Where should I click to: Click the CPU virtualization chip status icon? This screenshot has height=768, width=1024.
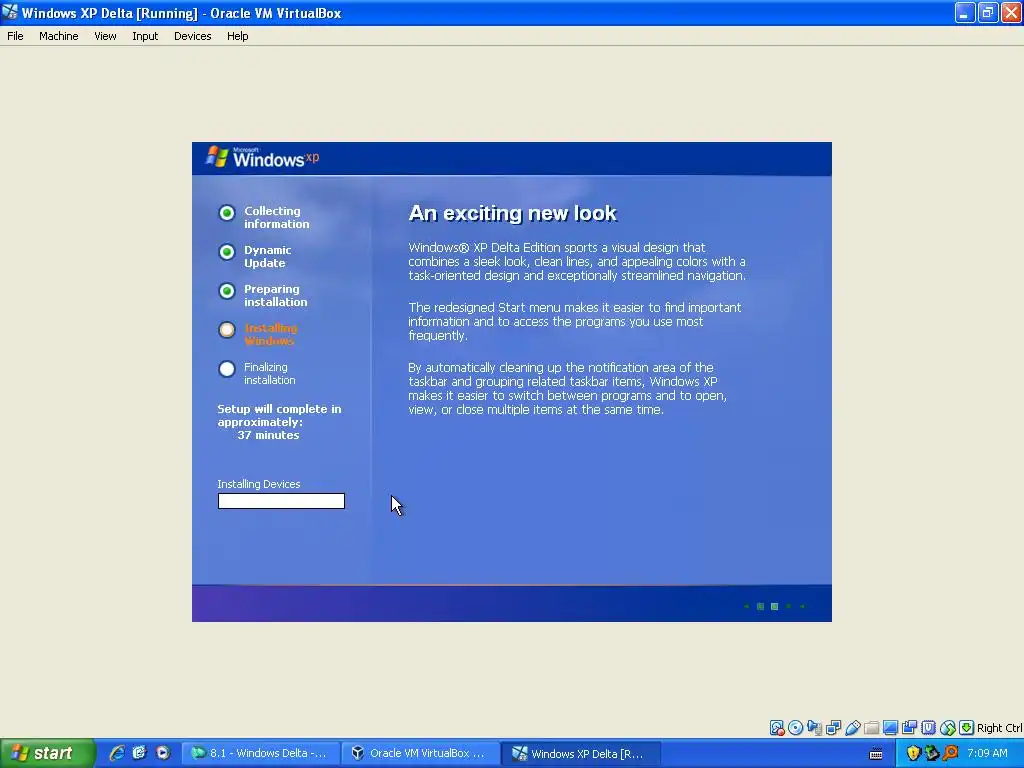point(928,728)
